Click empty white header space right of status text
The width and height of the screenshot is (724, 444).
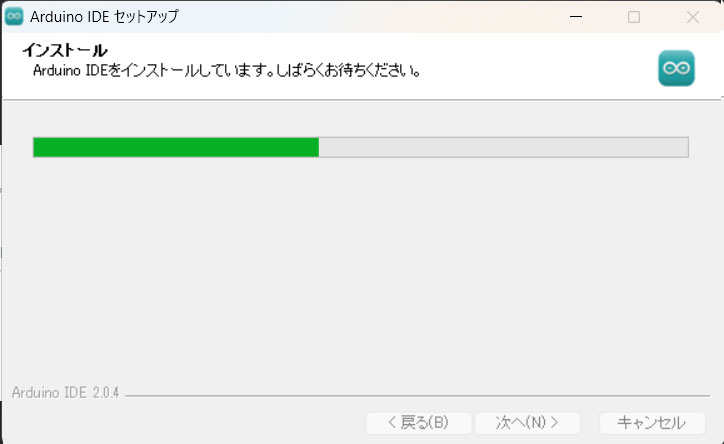(x=536, y=69)
